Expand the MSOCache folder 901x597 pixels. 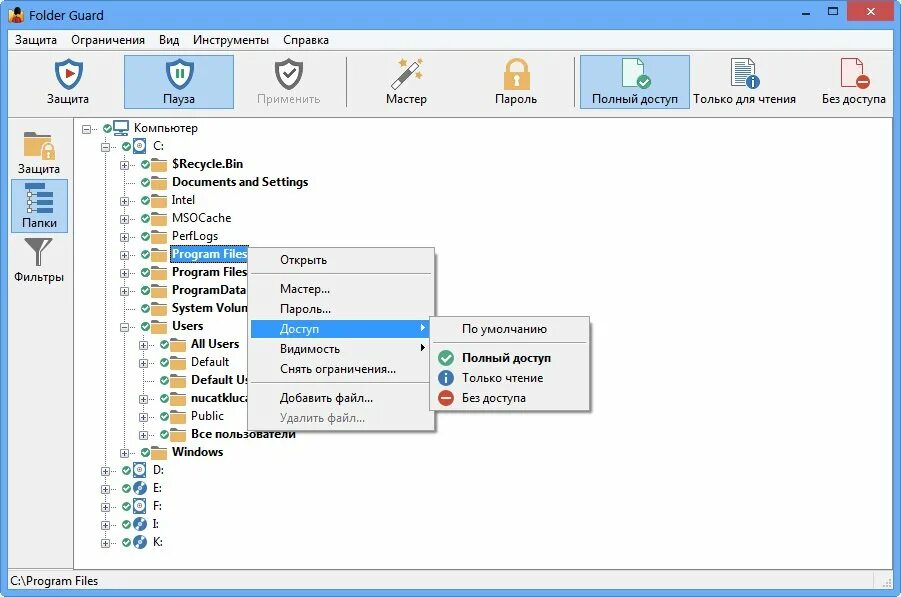point(124,219)
